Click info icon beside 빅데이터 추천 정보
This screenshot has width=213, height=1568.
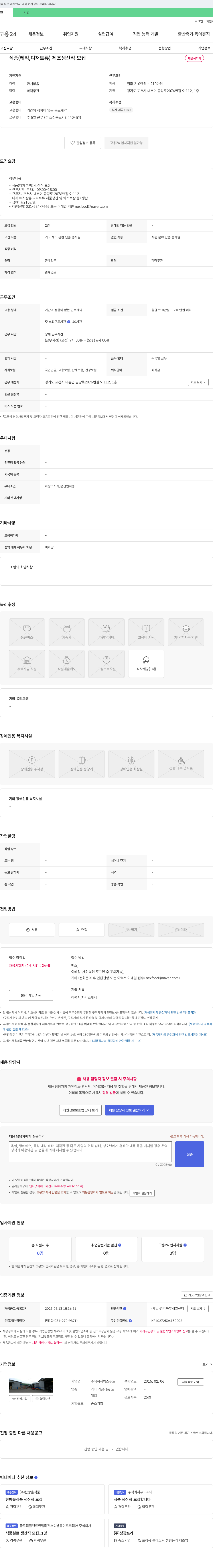click(36, 1477)
